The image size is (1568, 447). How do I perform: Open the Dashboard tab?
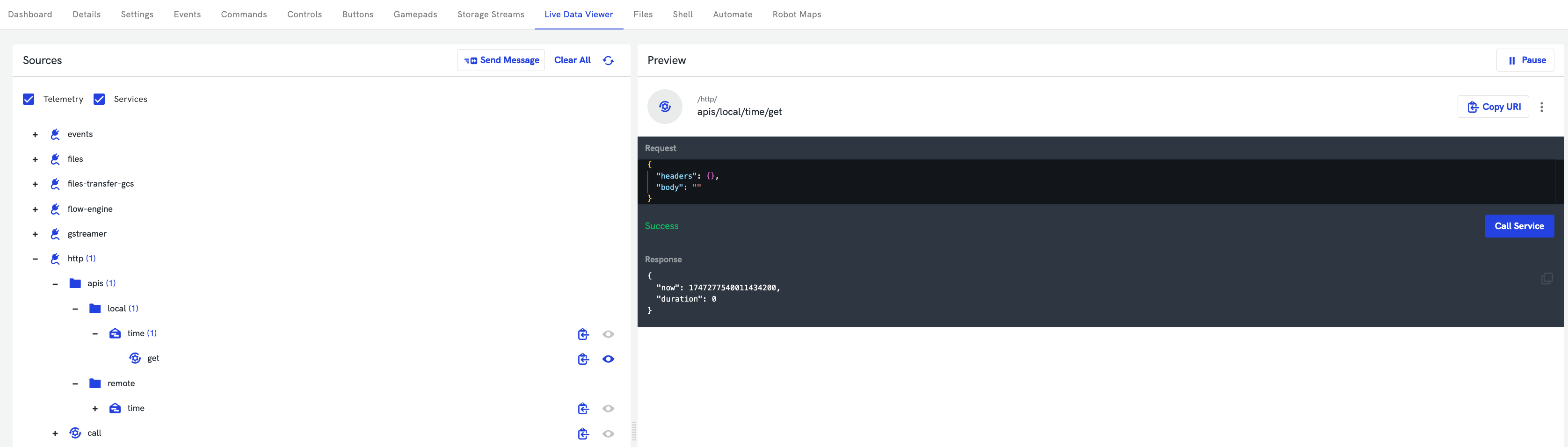click(x=30, y=14)
